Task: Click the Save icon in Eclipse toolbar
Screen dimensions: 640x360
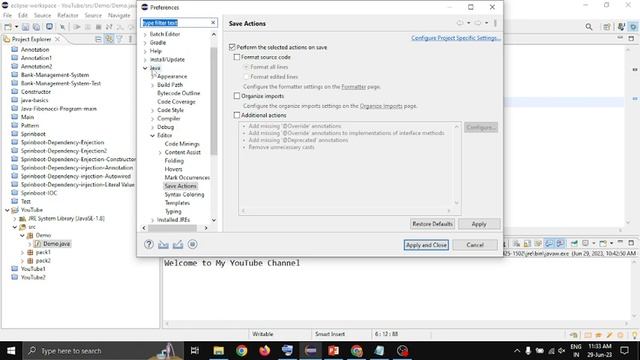Action: [x=25, y=27]
